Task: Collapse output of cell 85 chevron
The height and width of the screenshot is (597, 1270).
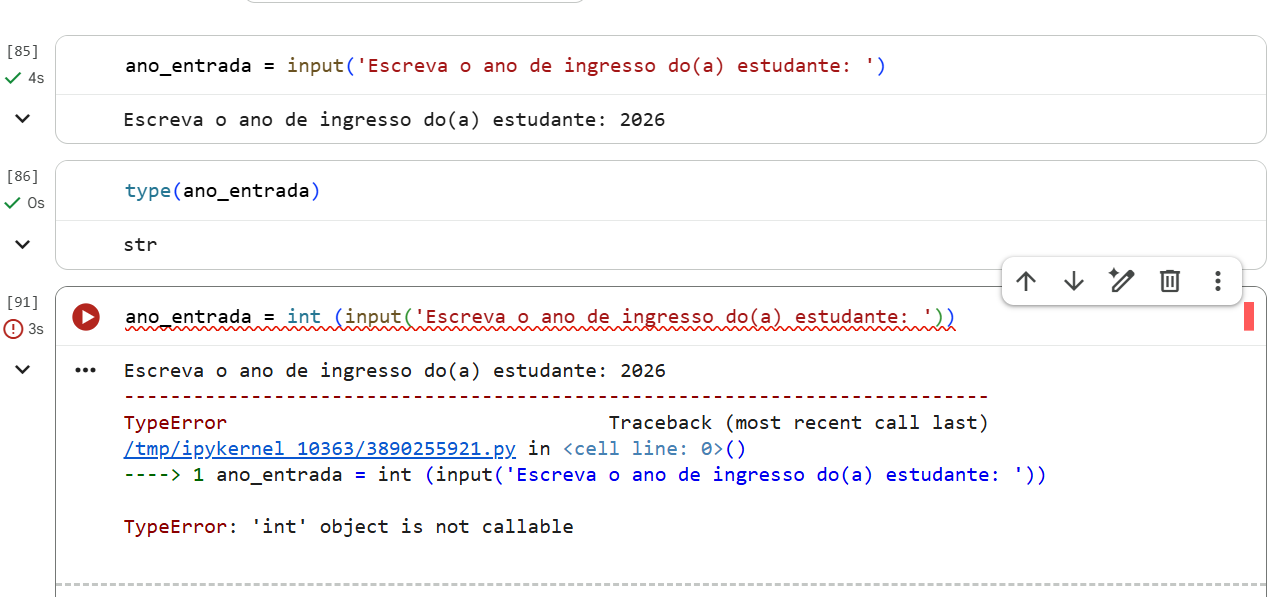Action: (x=23, y=119)
